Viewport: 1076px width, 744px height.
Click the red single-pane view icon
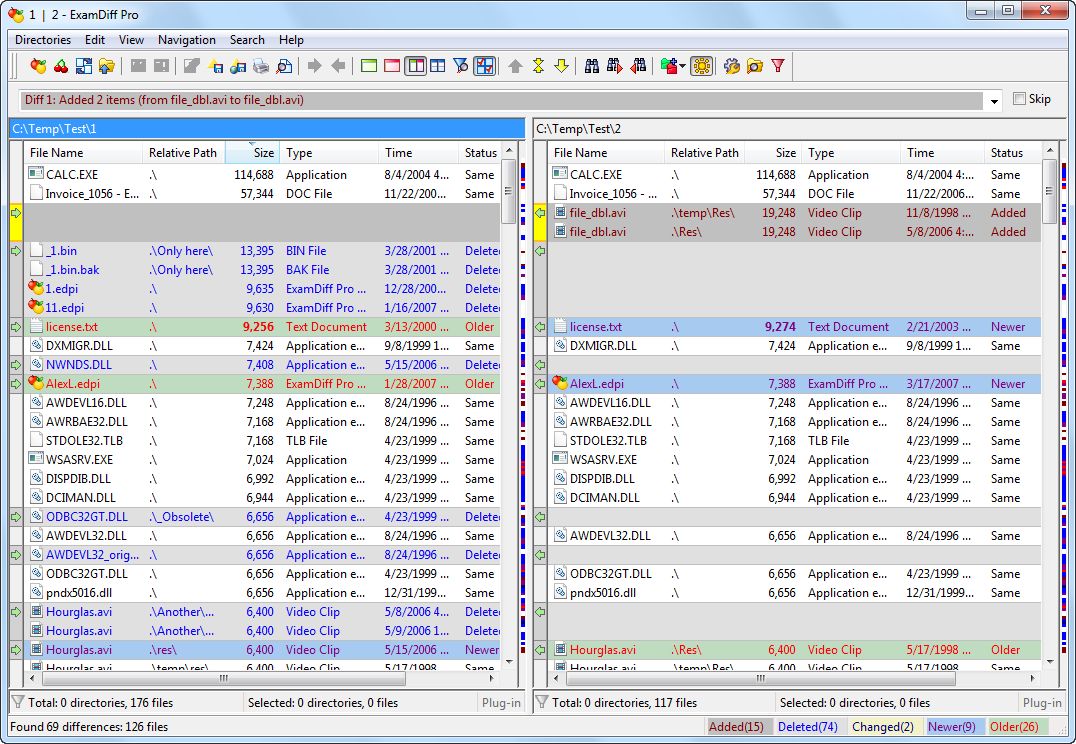tap(392, 66)
